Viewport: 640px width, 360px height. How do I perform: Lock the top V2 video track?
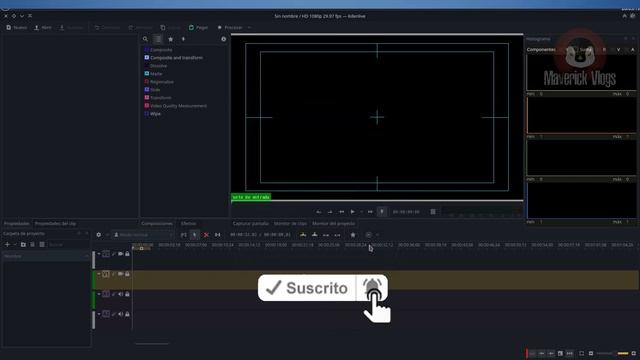point(127,254)
